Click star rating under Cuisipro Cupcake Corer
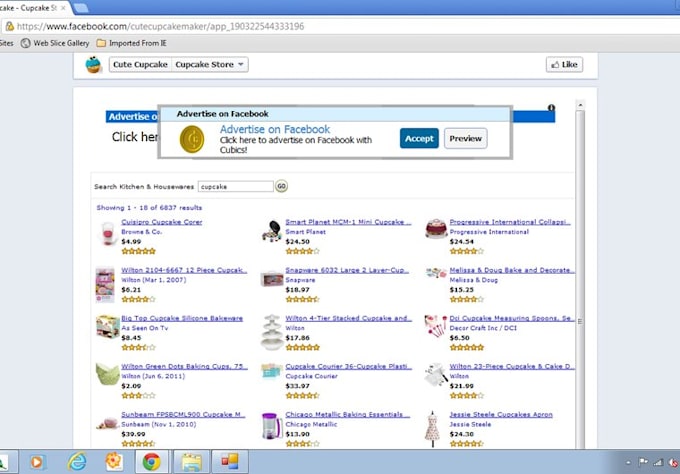The width and height of the screenshot is (680, 474). coord(138,251)
